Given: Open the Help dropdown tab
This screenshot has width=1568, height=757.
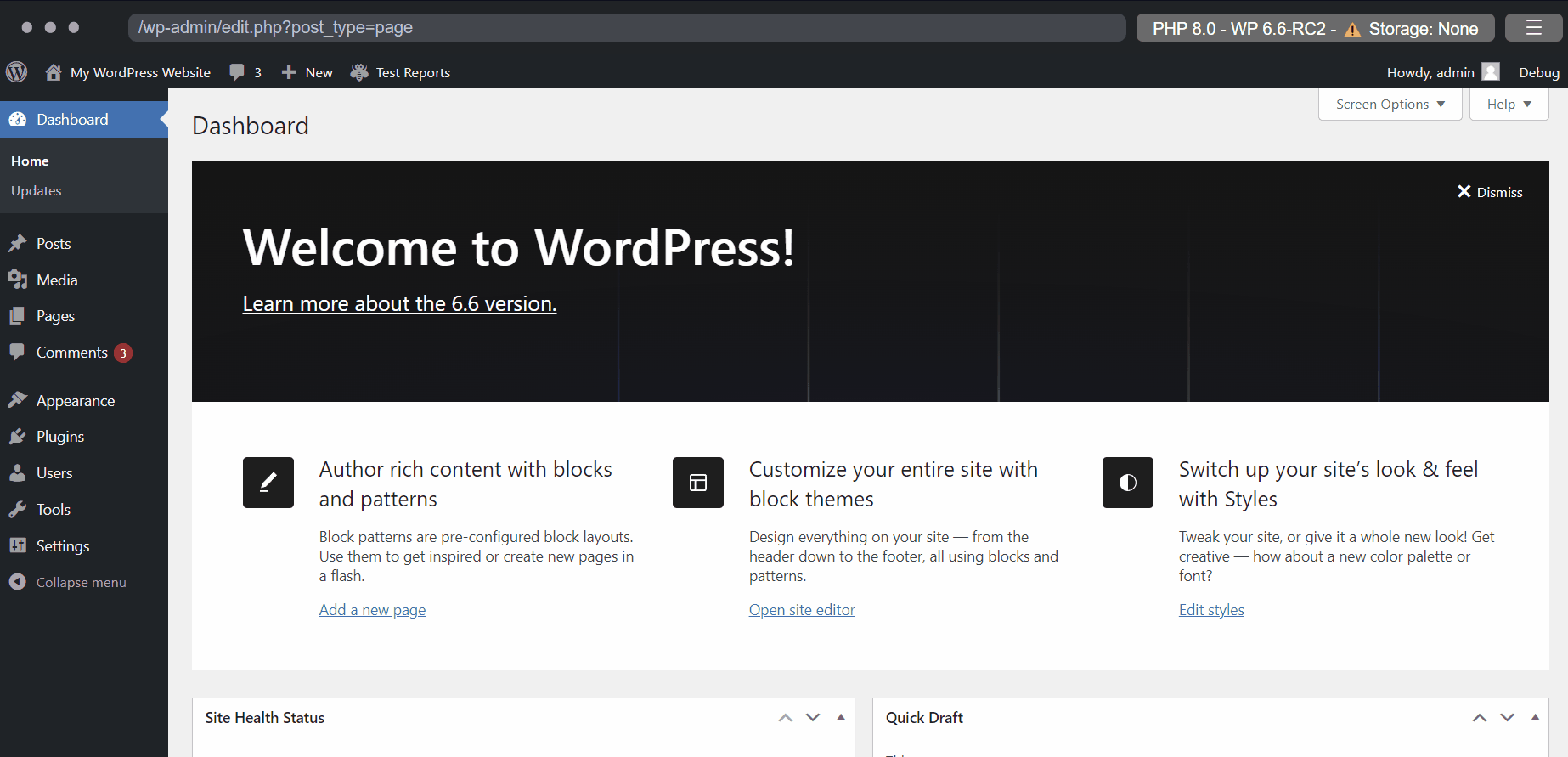Looking at the screenshot, I should pyautogui.click(x=1509, y=105).
